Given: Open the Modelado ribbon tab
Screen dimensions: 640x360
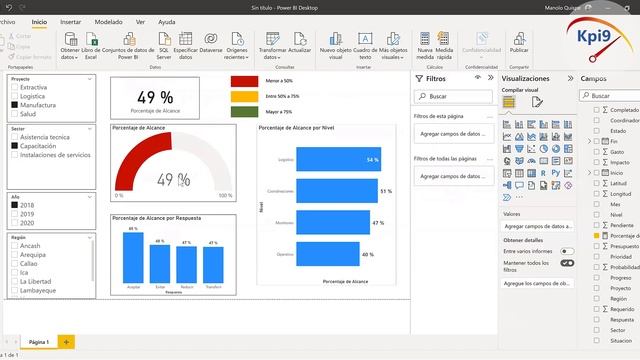Looking at the screenshot, I should (109, 22).
